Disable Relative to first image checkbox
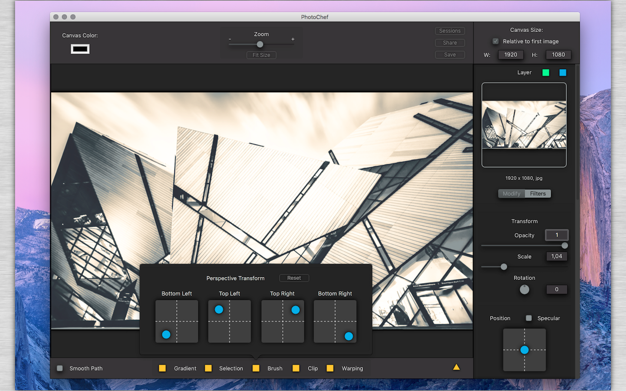 [495, 41]
